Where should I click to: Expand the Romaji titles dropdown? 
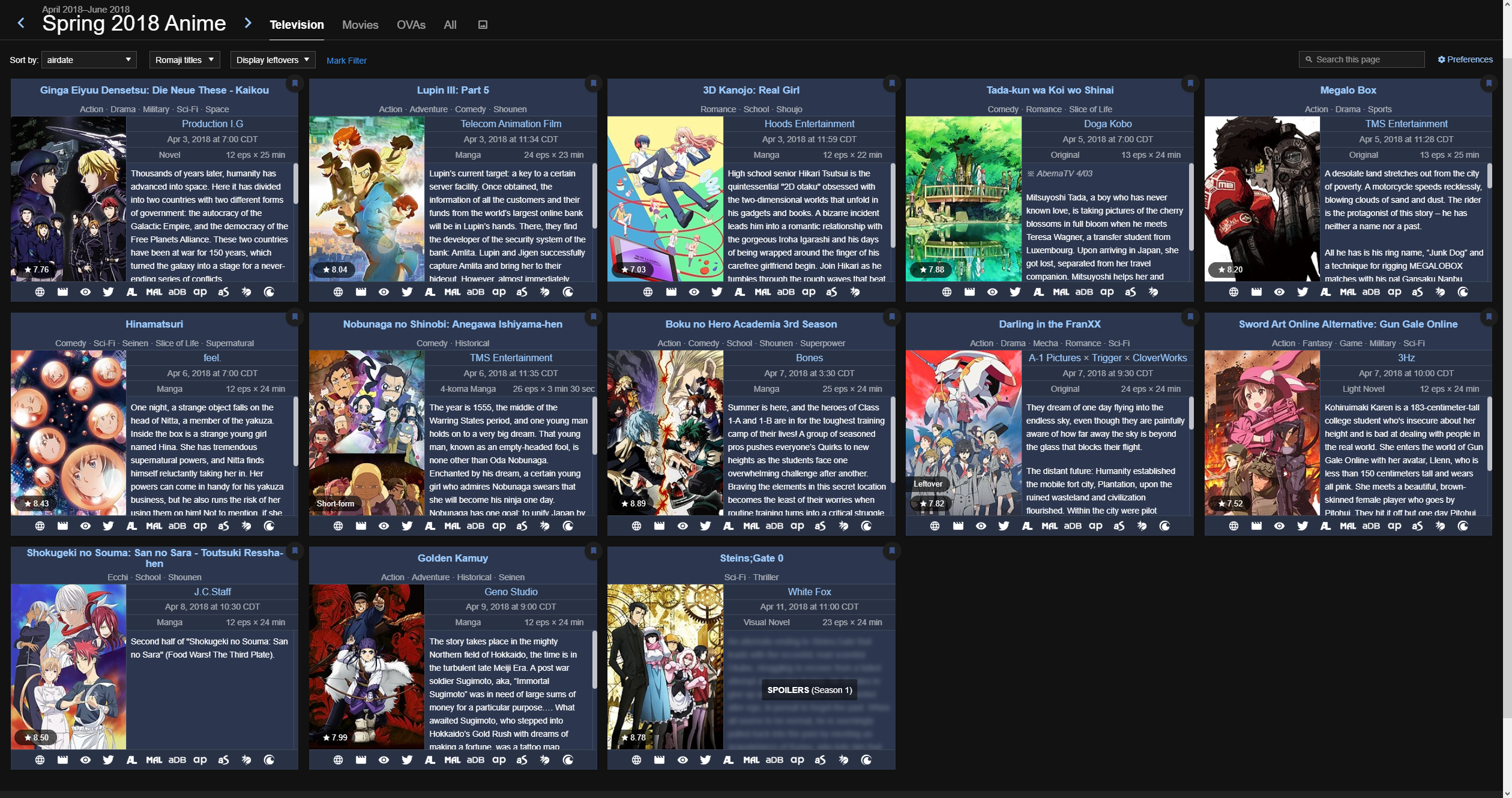click(x=184, y=60)
